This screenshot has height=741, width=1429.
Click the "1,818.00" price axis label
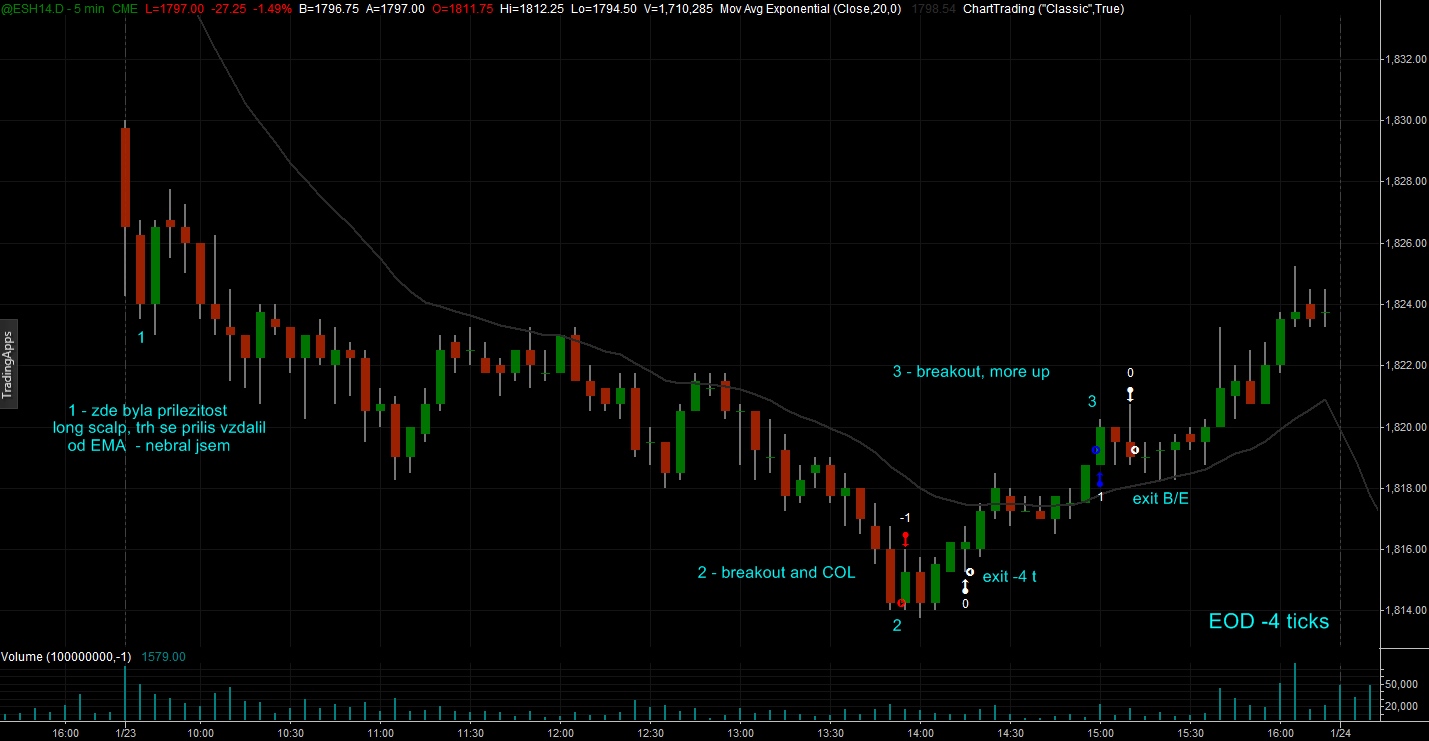pos(1404,488)
